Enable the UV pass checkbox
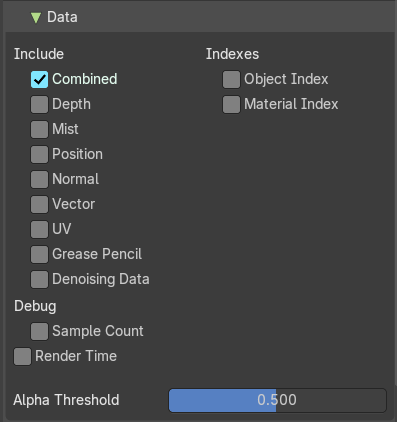 click(39, 229)
